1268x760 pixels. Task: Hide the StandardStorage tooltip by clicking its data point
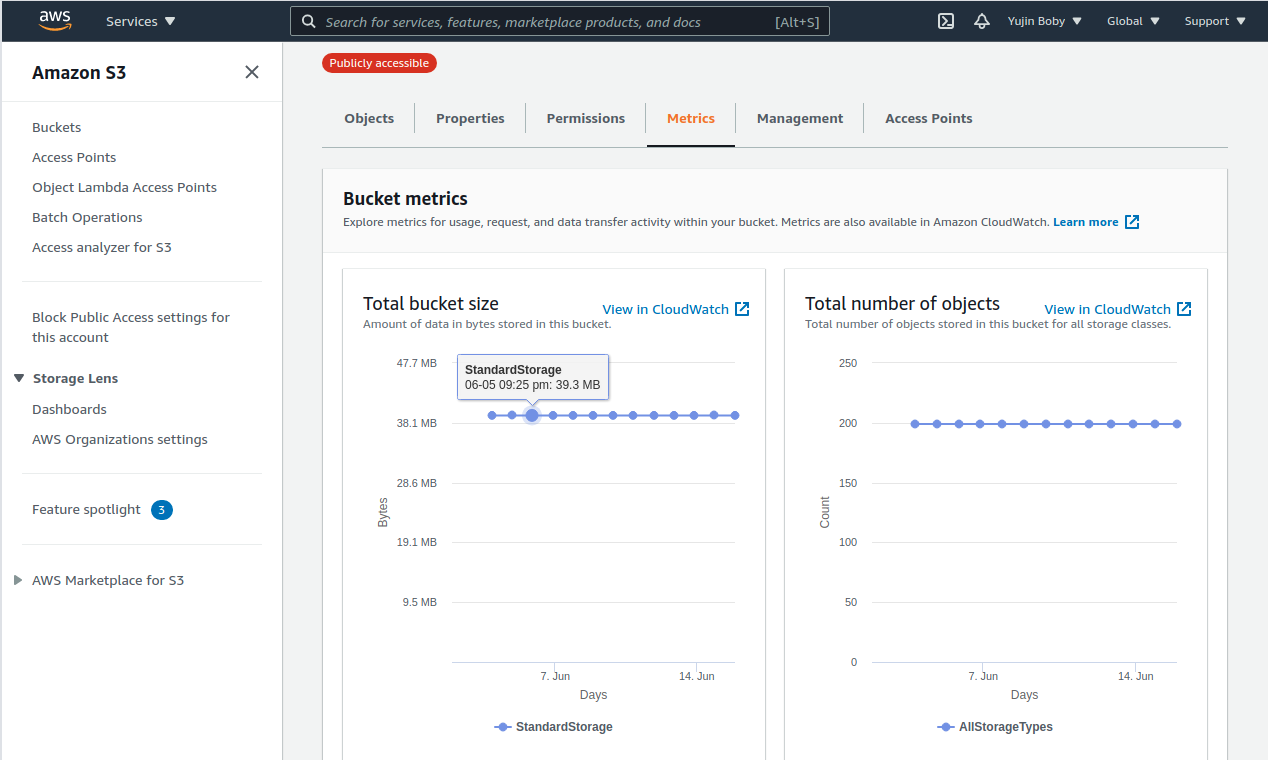(x=531, y=414)
